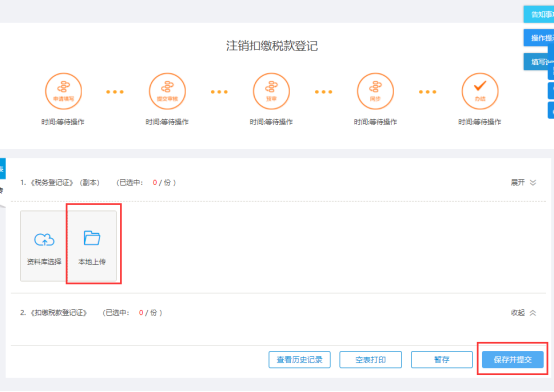Click the 注销扣缴税款登记 page title
554x392 pixels.
point(272,46)
